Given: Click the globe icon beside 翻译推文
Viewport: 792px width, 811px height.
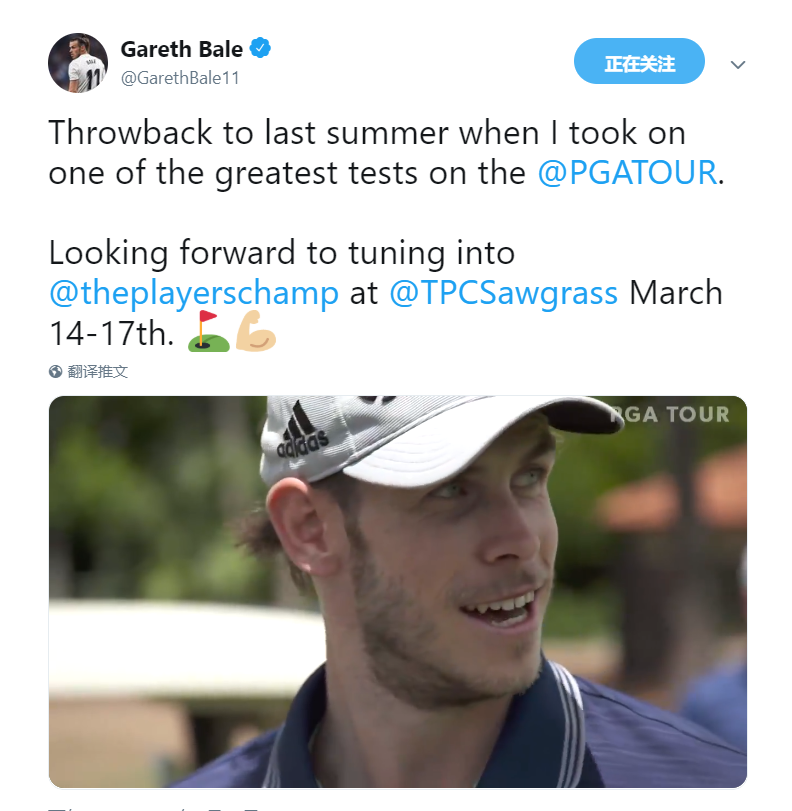Looking at the screenshot, I should [55, 371].
